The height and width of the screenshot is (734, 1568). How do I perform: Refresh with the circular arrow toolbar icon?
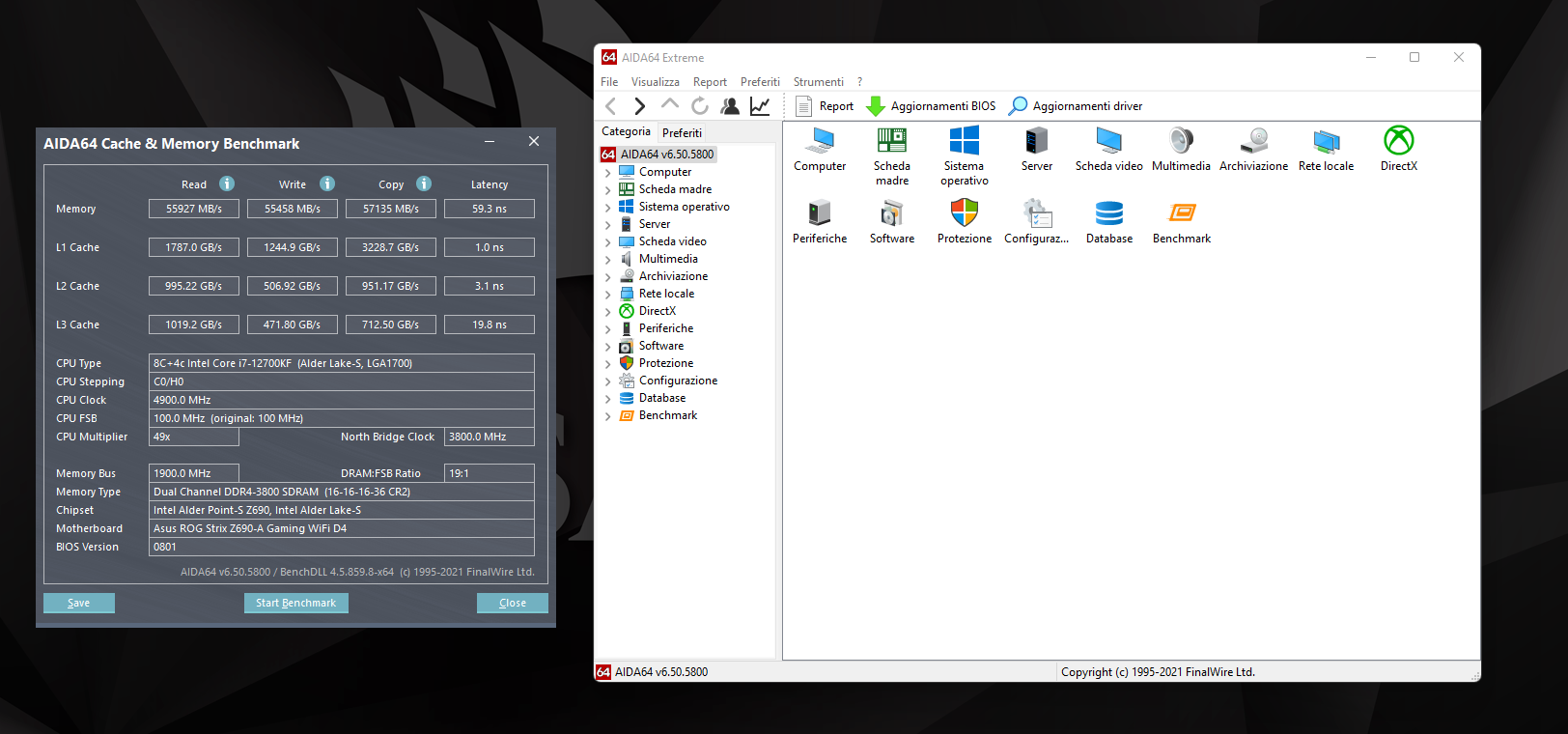(x=700, y=106)
